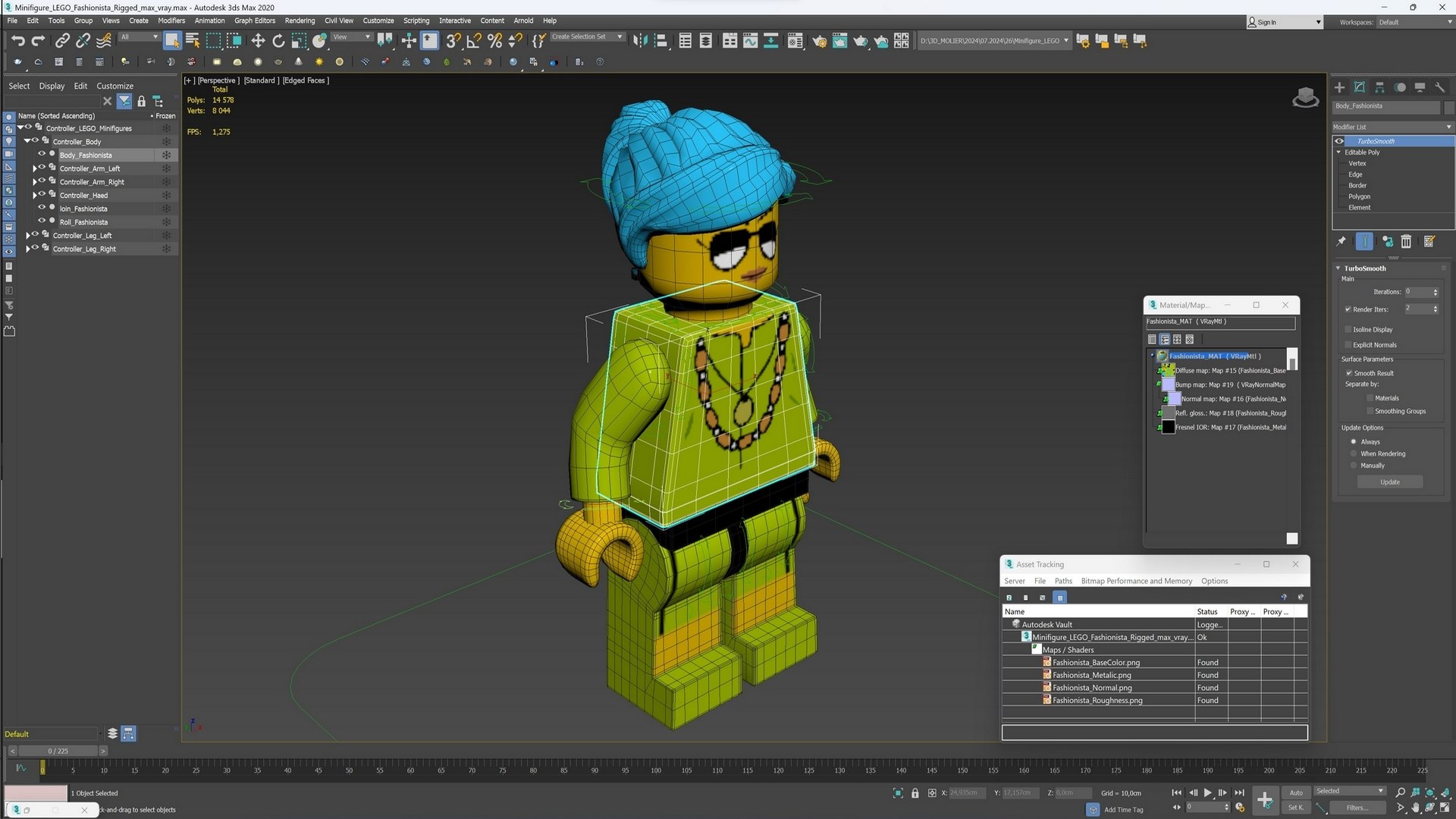Select the Always update radio option
Viewport: 1456px width, 819px height.
click(1354, 441)
